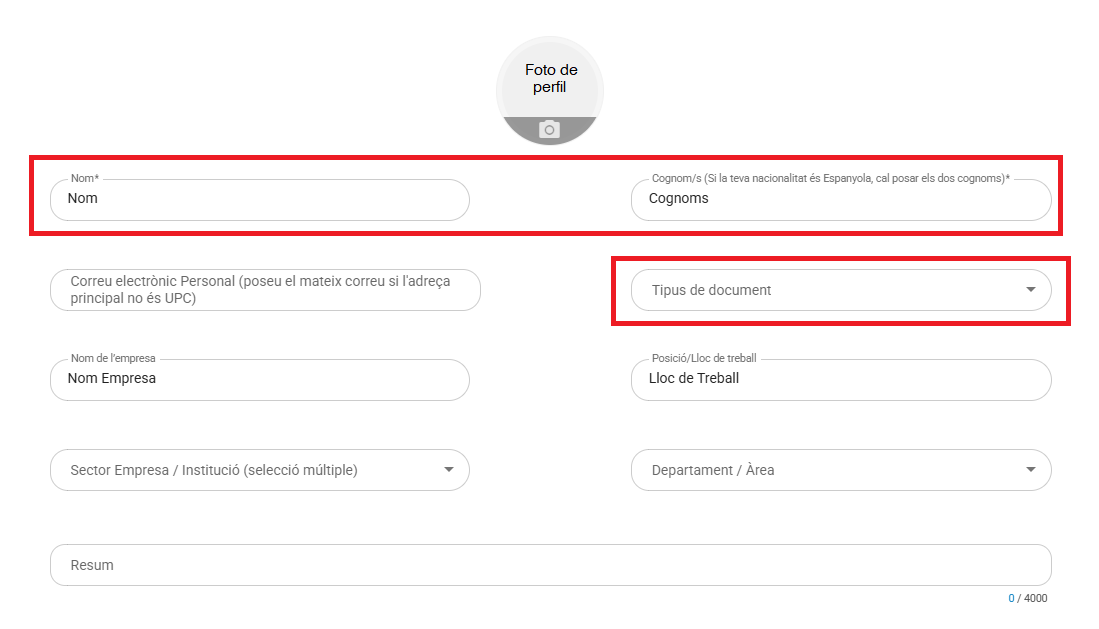Select the 'Foto de perfil' avatar placeholder

[x=549, y=80]
